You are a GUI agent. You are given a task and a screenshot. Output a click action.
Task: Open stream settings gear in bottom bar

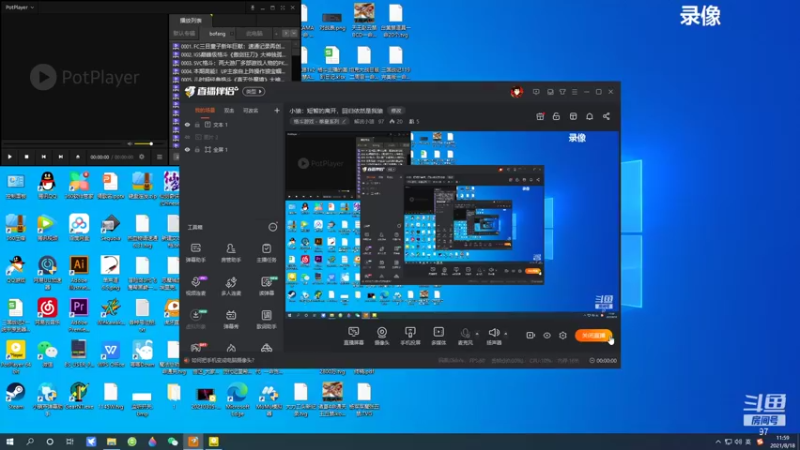pos(563,335)
